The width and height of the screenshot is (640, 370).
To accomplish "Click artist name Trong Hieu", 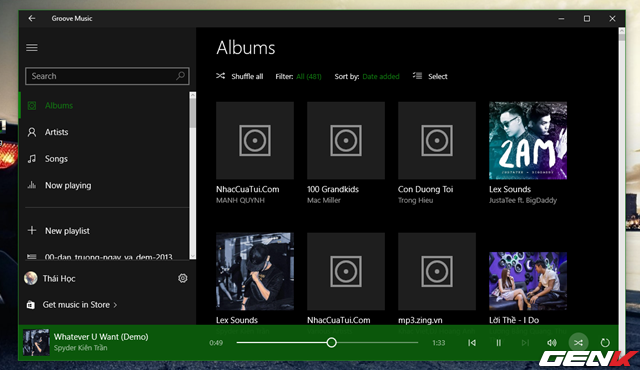I will click(x=415, y=200).
